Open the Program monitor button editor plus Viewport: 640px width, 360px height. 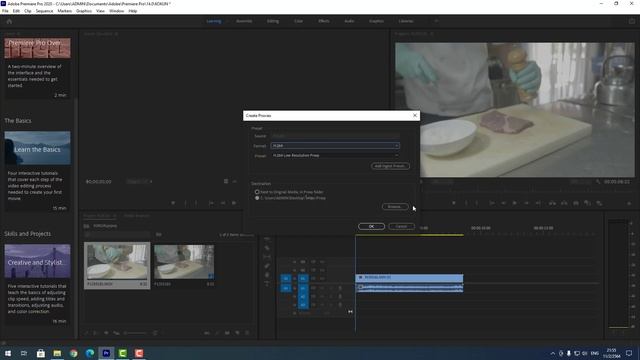pyautogui.click(x=629, y=203)
